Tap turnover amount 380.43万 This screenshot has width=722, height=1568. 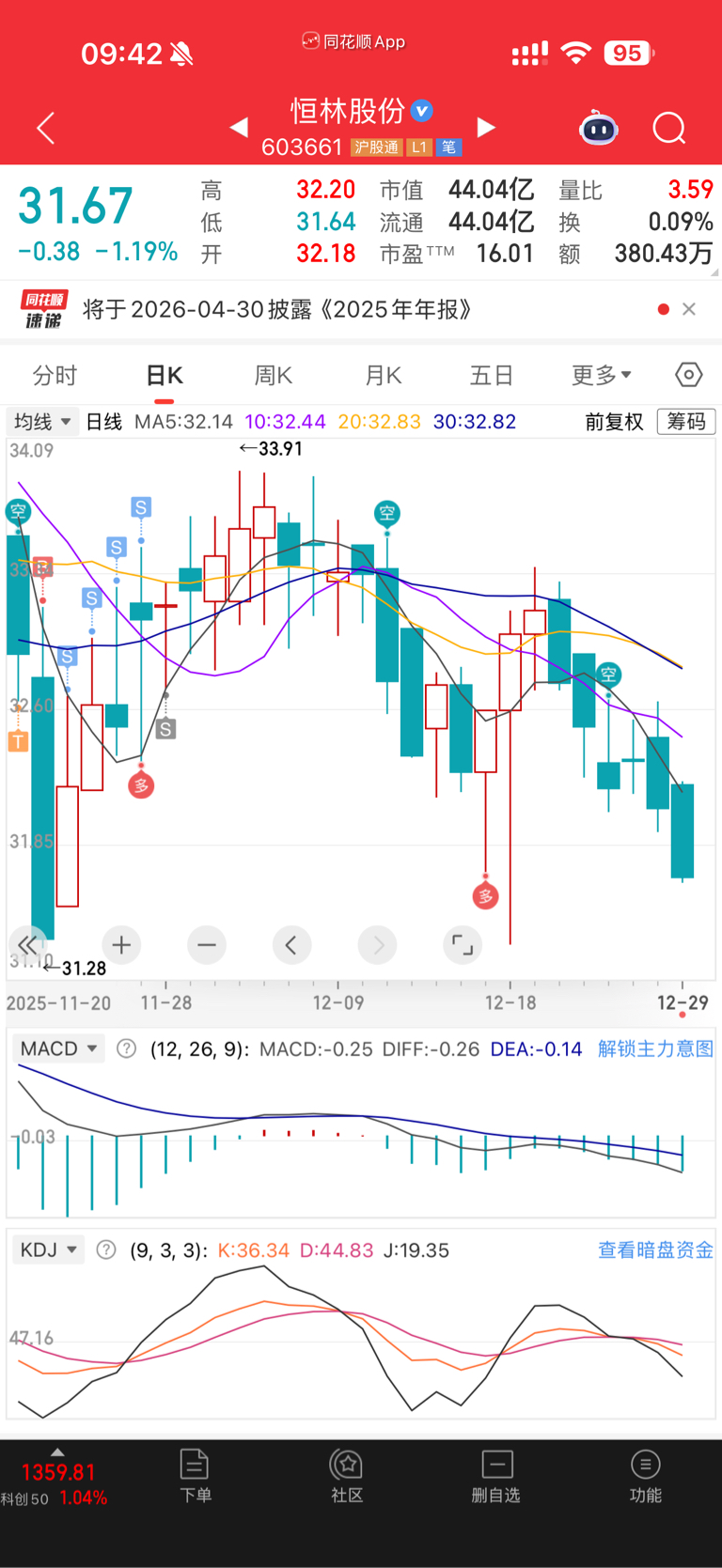point(664,254)
